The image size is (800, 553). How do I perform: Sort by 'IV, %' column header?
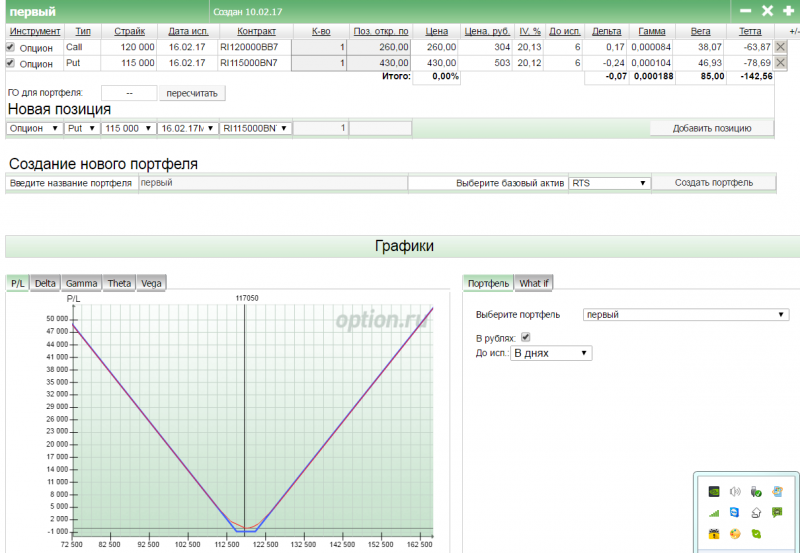(x=530, y=31)
